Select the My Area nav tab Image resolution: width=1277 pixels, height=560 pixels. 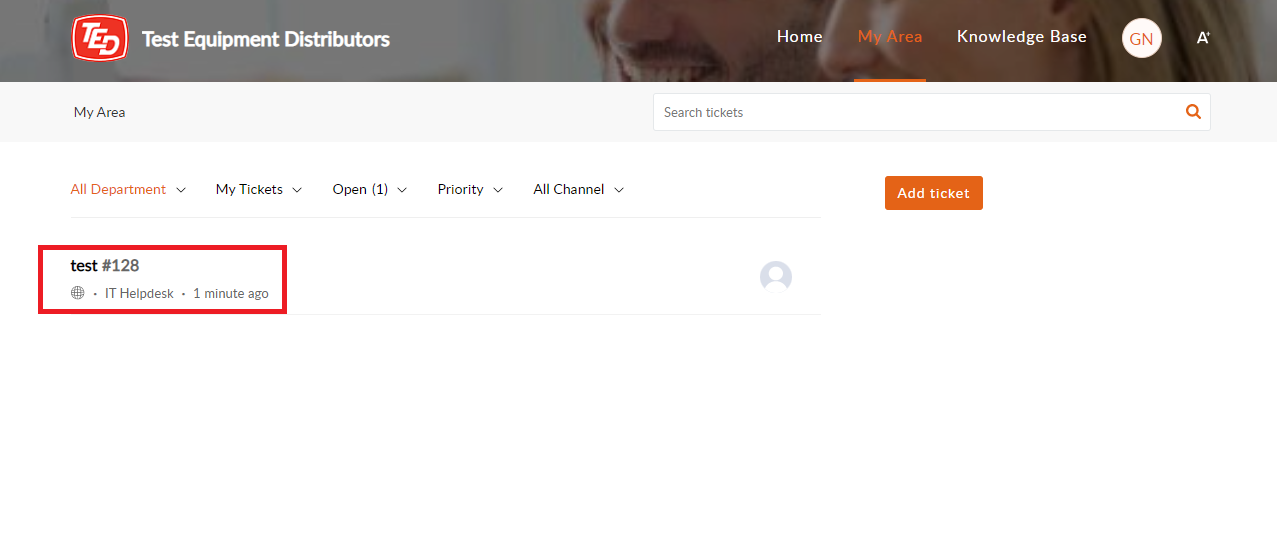(x=890, y=37)
